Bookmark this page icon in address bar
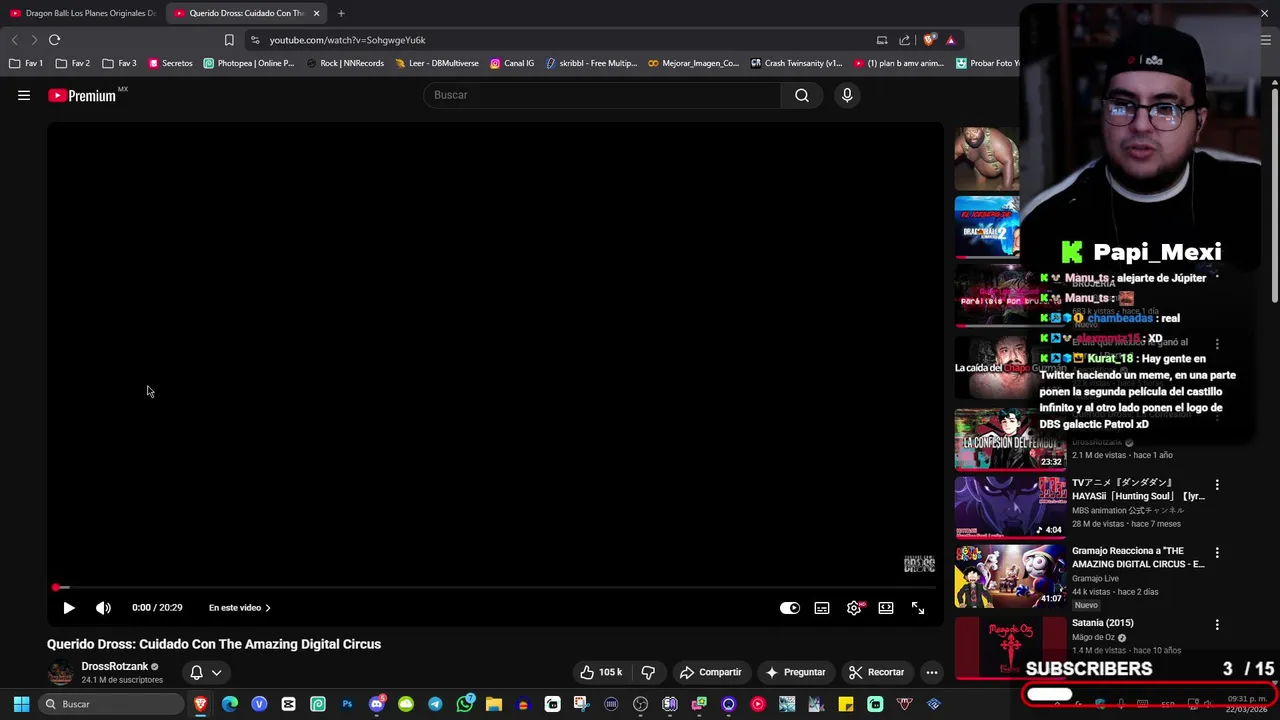Viewport: 1280px width, 720px height. [229, 40]
